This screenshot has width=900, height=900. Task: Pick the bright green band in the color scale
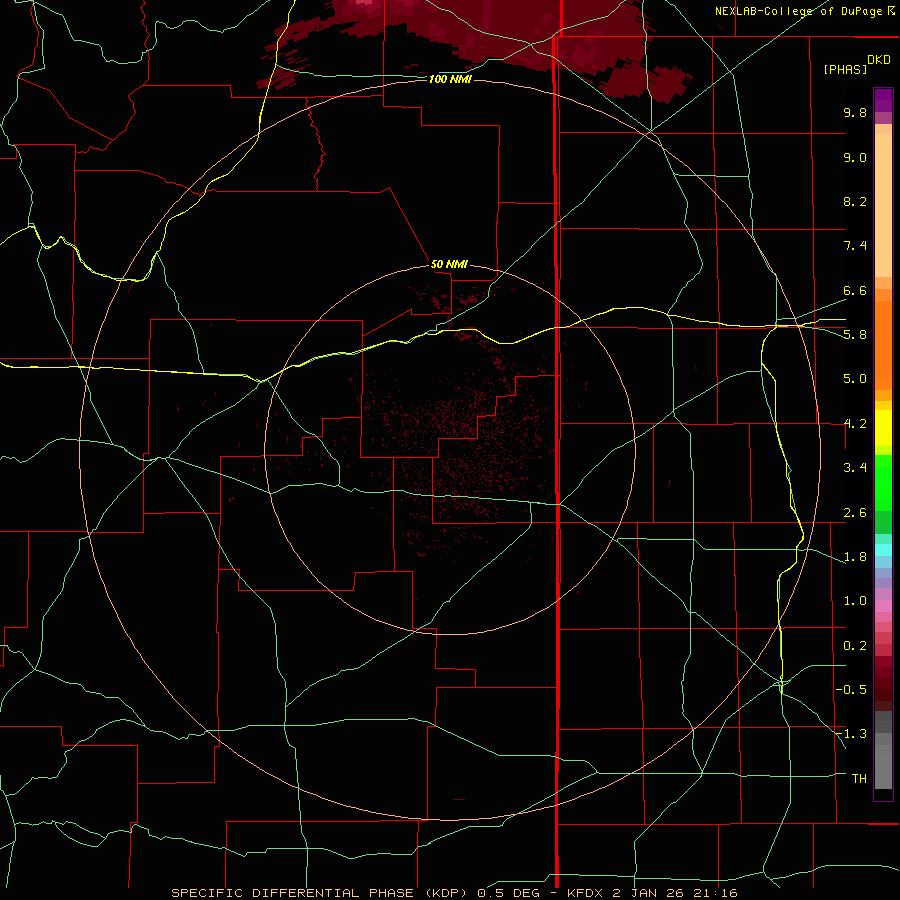tap(883, 482)
